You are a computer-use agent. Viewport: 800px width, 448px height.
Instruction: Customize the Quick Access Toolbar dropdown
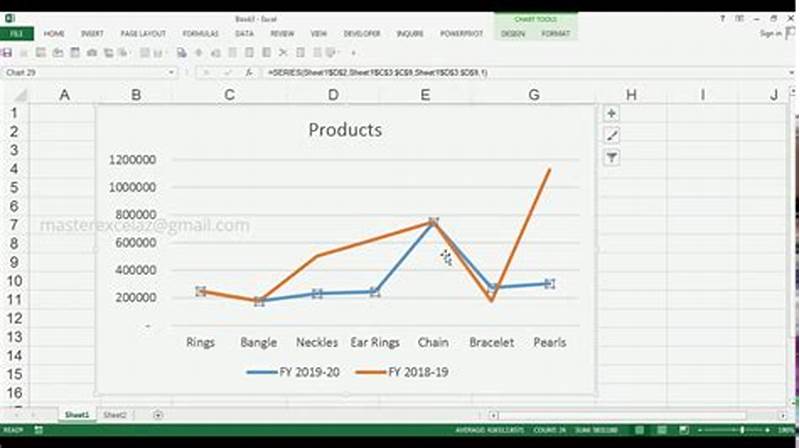354,53
